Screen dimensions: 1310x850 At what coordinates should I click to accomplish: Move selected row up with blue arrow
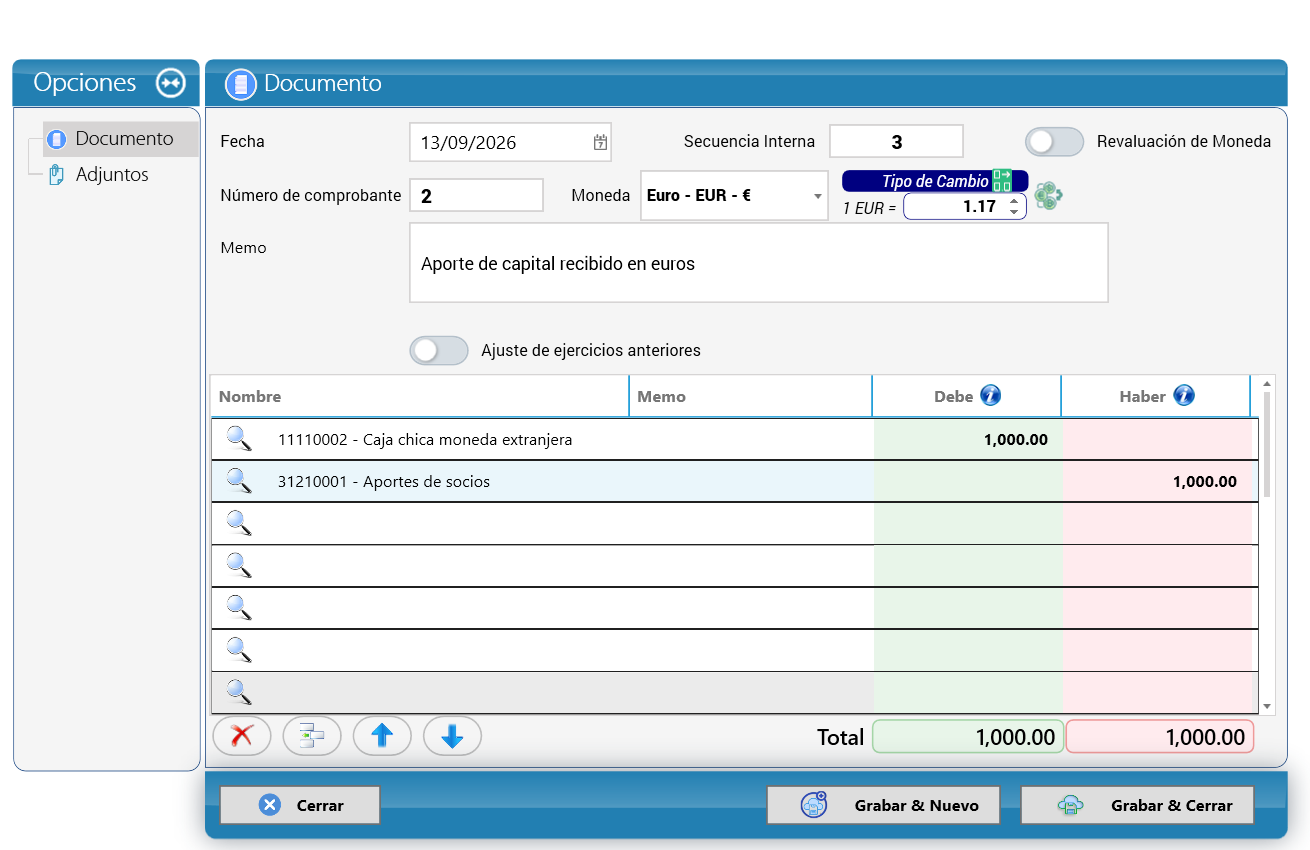click(382, 737)
